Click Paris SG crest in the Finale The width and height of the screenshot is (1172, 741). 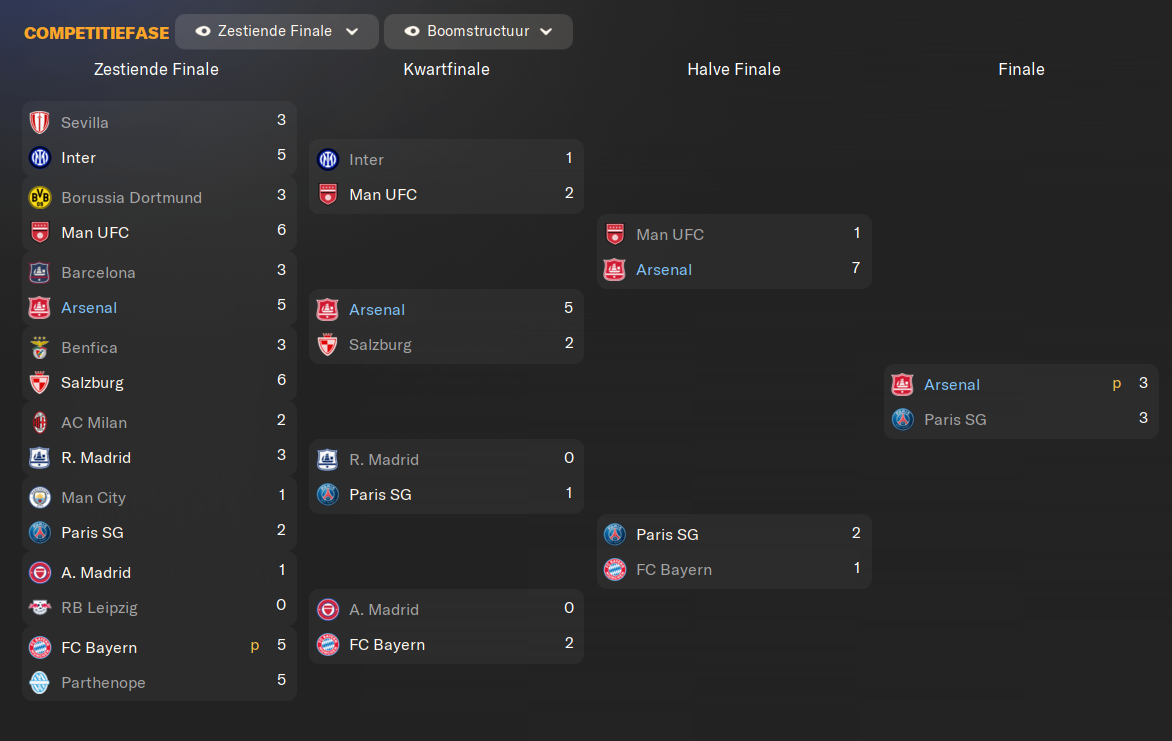[903, 419]
